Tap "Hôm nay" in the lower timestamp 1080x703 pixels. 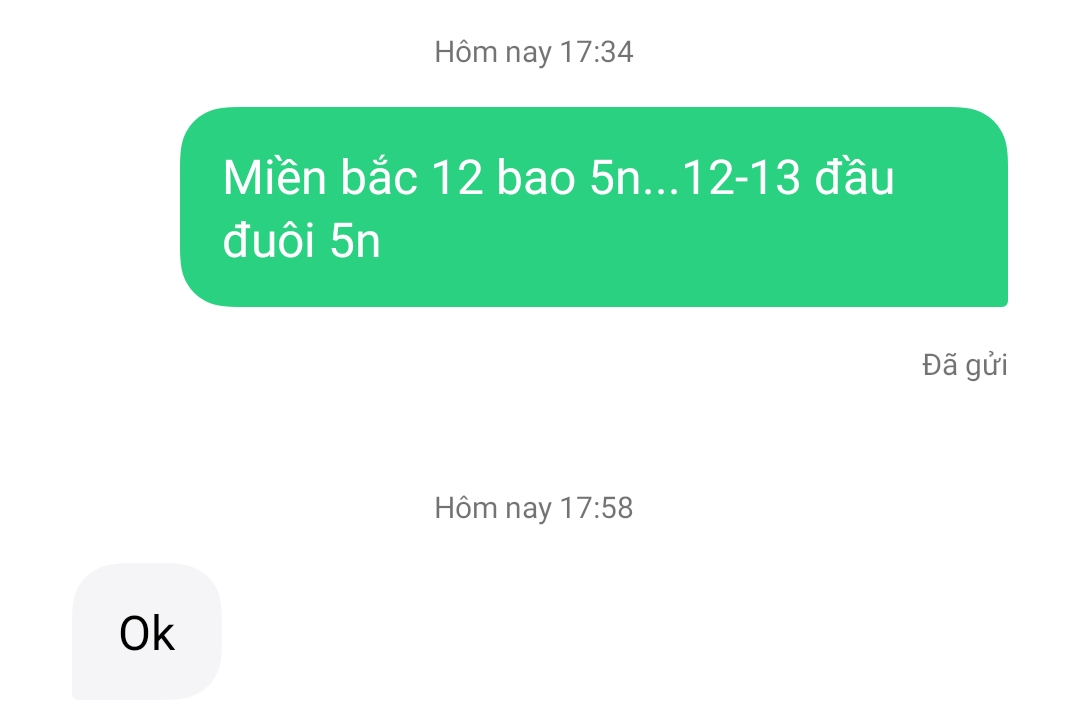coord(493,509)
